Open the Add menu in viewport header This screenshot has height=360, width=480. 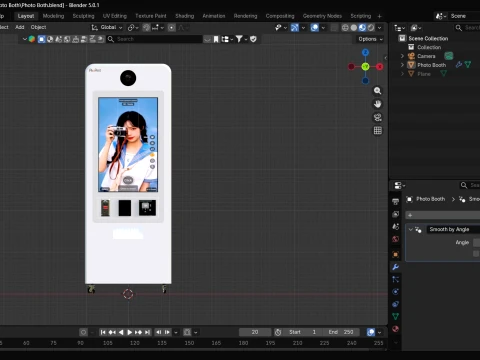pos(20,27)
